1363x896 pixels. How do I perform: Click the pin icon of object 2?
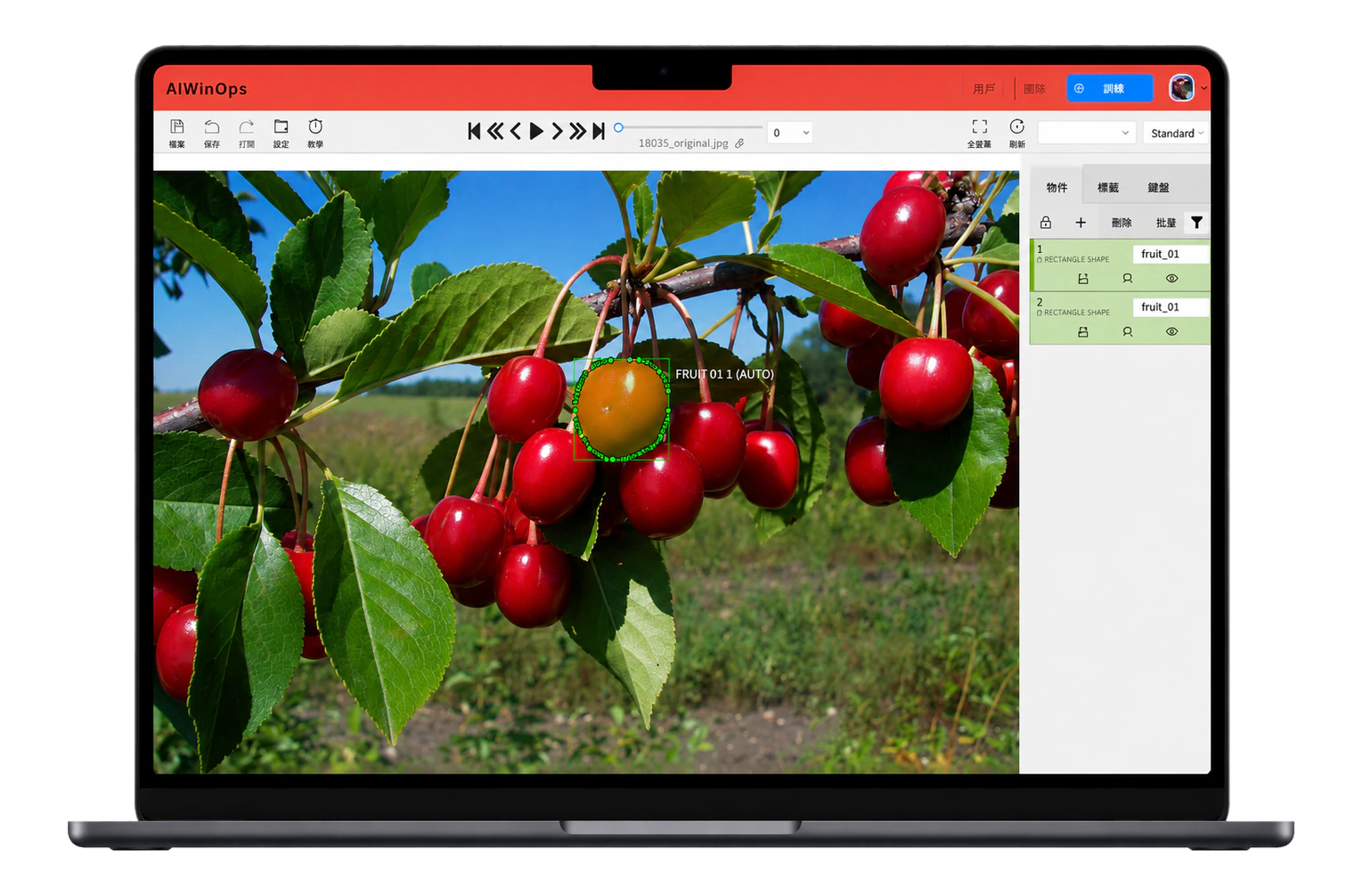1127,332
